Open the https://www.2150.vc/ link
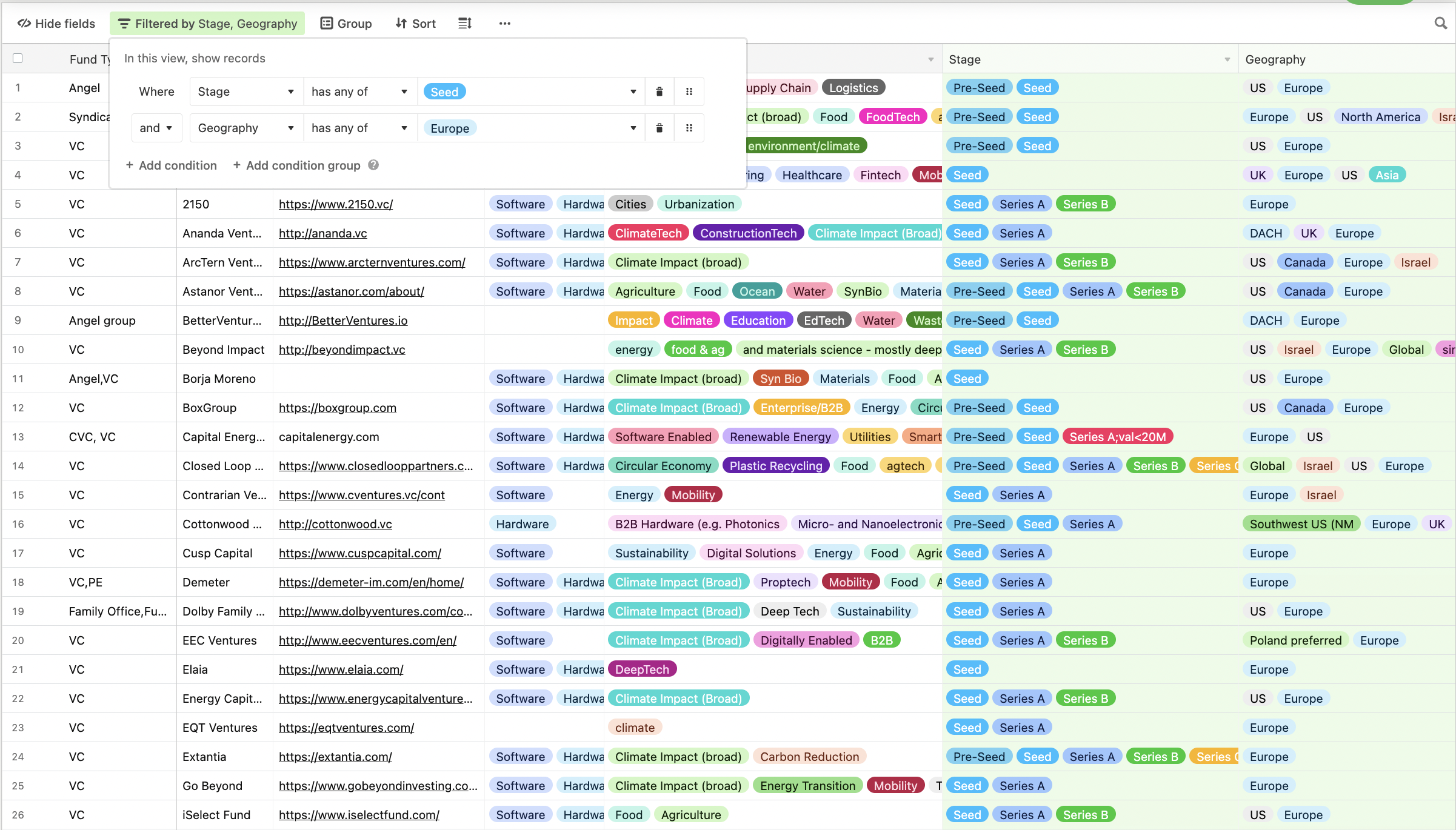Image resolution: width=1456 pixels, height=830 pixels. tap(336, 204)
